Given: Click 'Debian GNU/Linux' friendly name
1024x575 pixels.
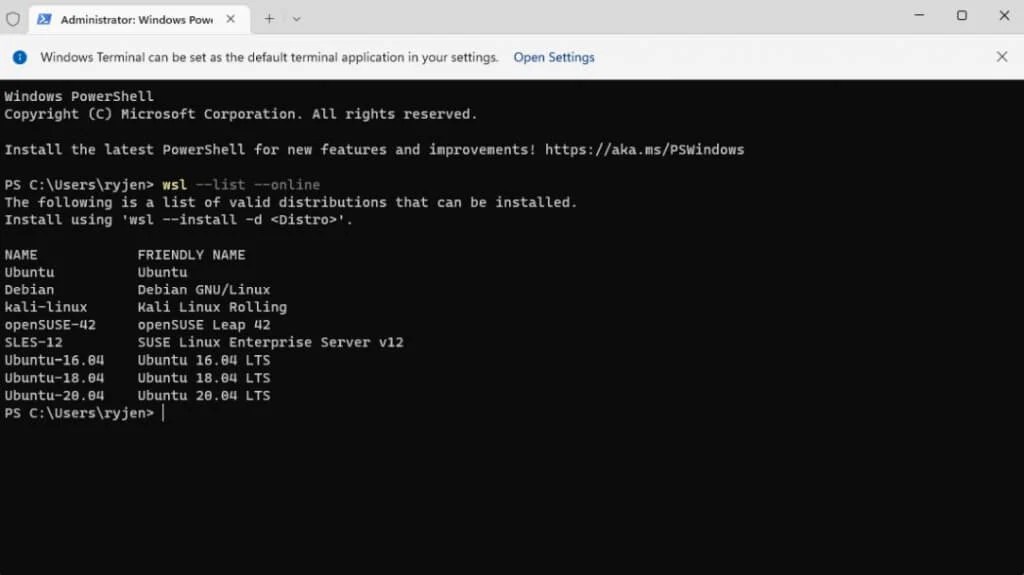Looking at the screenshot, I should click(x=204, y=289).
